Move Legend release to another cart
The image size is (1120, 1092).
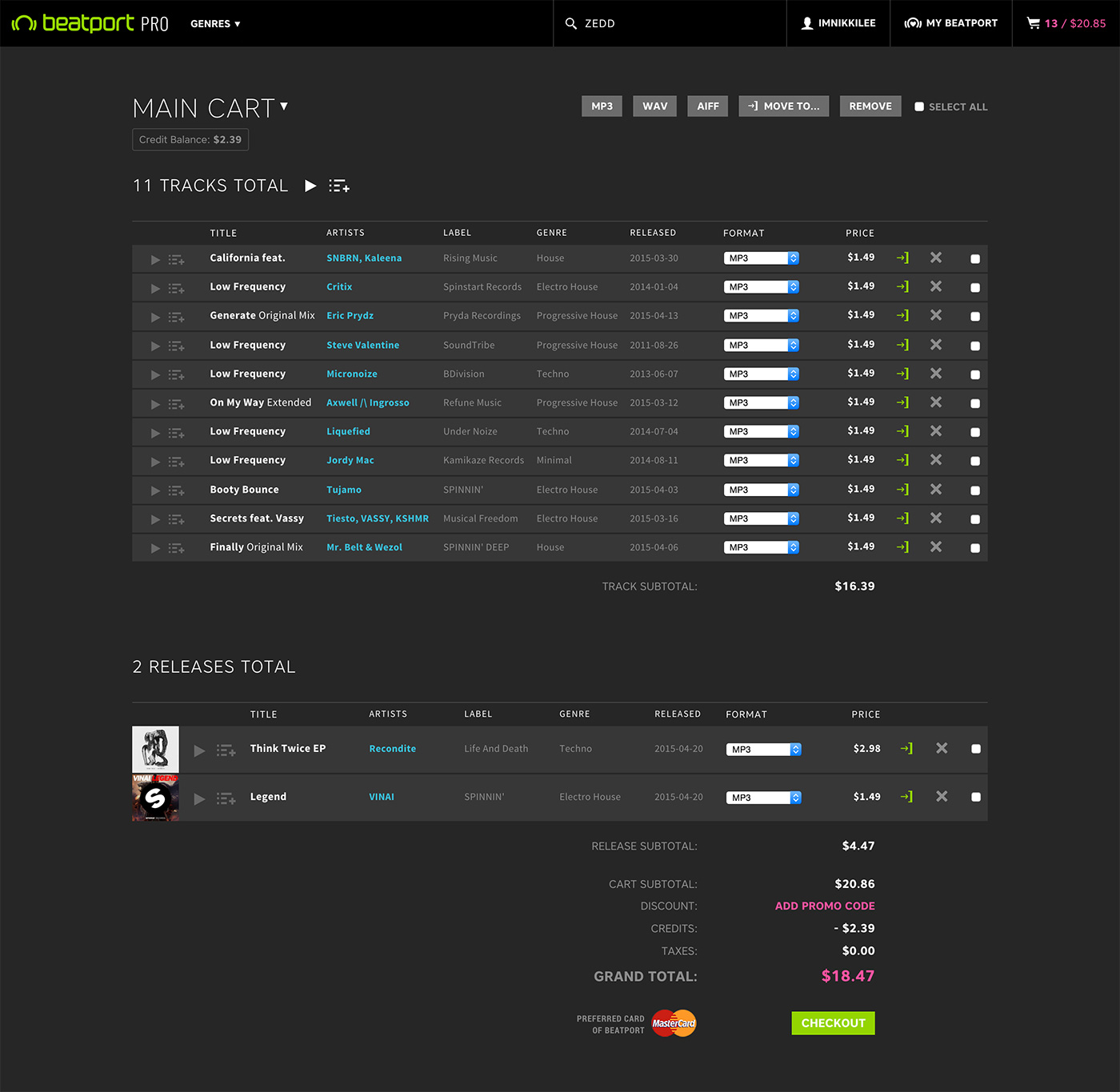[x=906, y=796]
